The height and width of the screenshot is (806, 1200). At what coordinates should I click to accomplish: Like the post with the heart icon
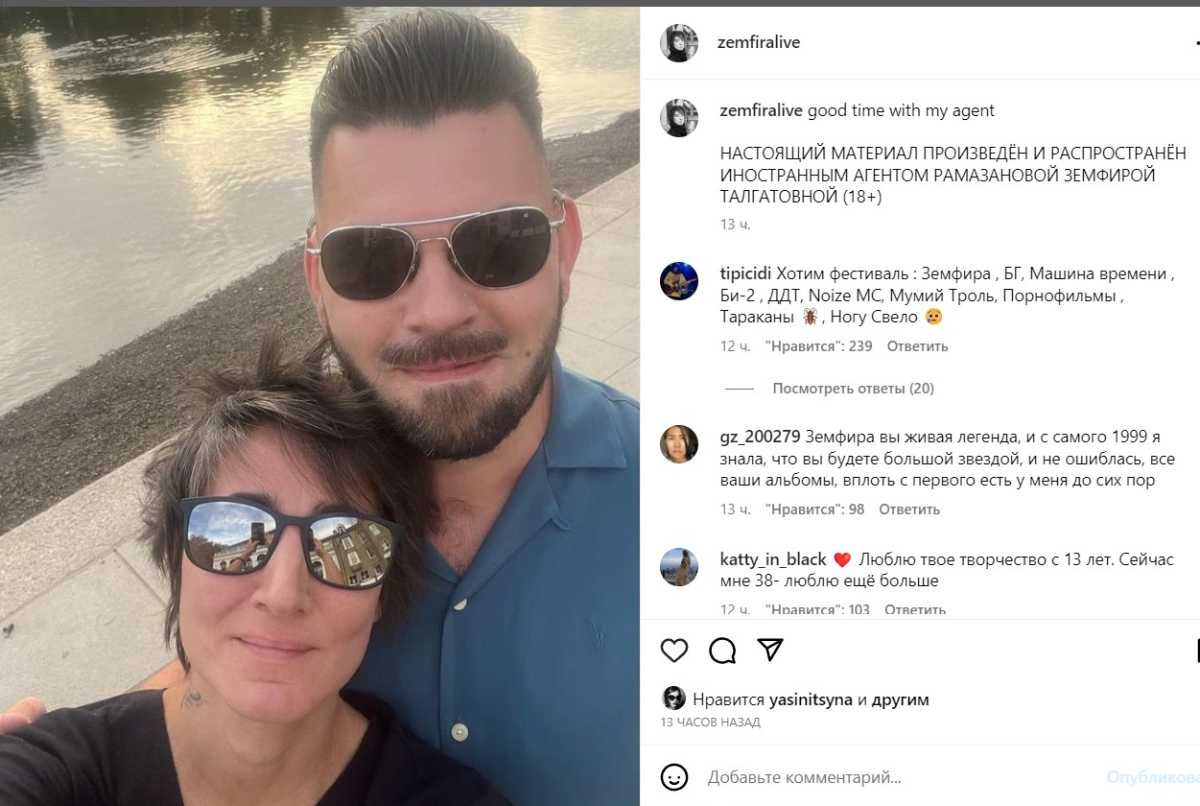point(675,650)
